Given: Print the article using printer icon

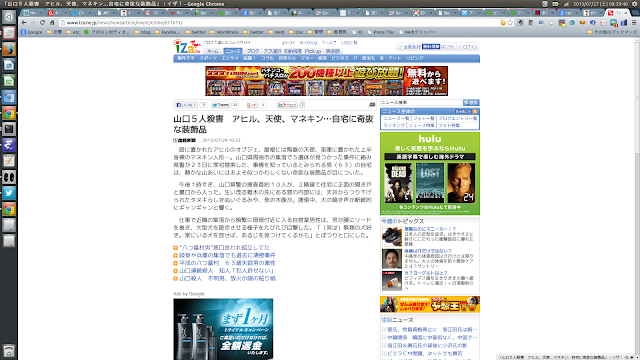Looking at the screenshot, I should (372, 105).
